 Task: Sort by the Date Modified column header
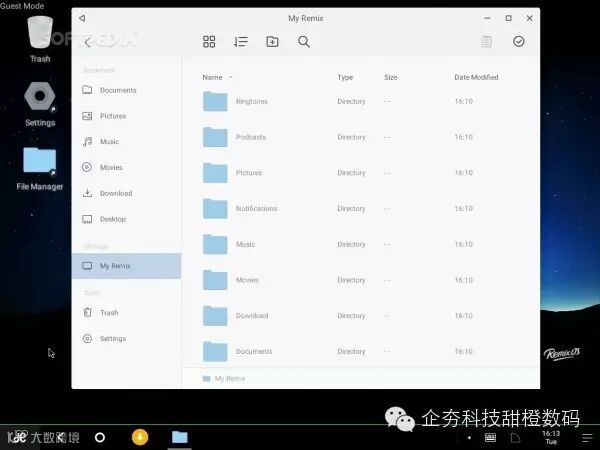coord(476,77)
